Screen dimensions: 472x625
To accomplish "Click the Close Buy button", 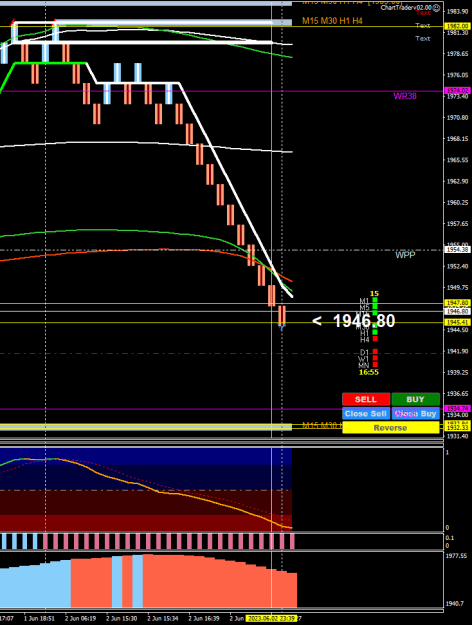I will pos(415,414).
